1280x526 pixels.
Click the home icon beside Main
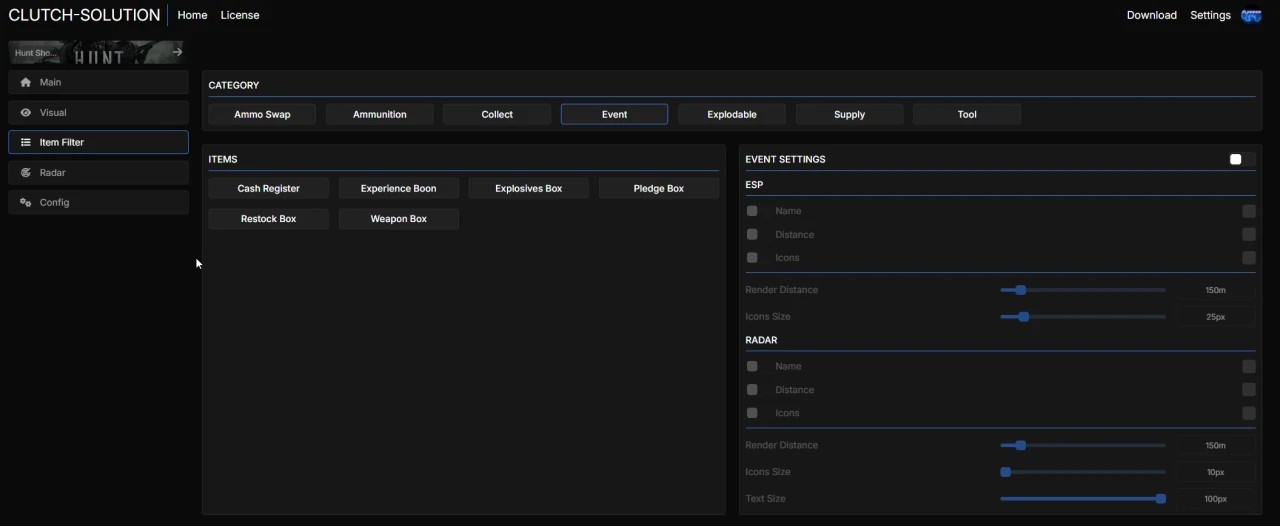point(26,82)
